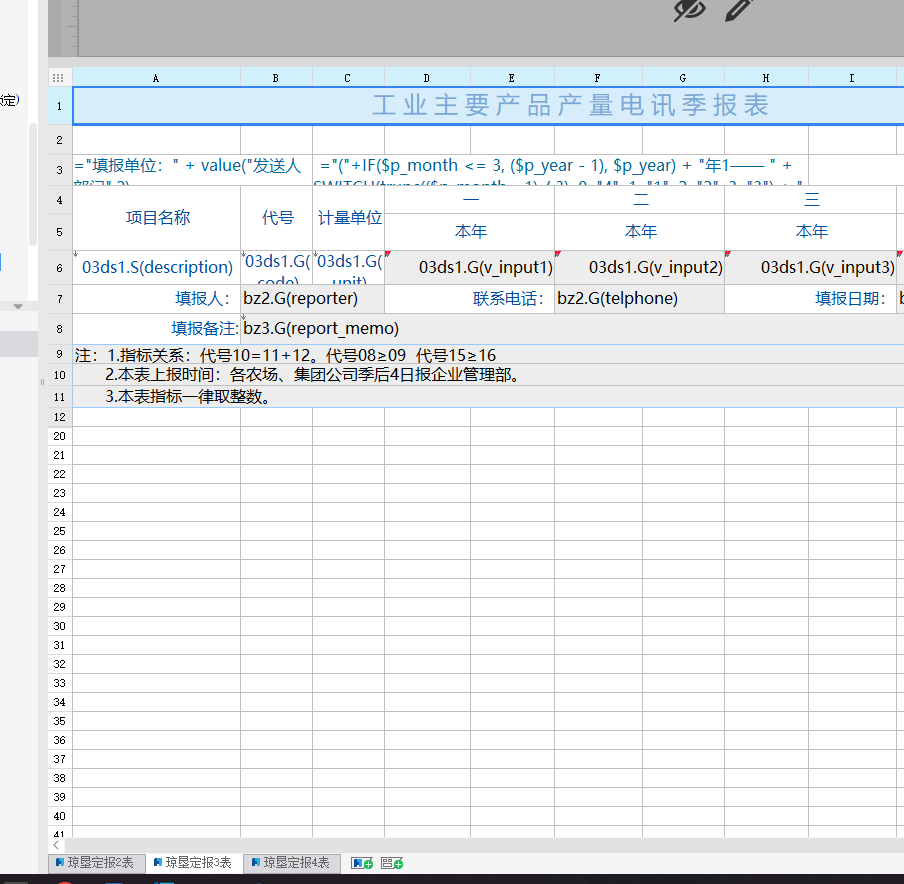Click the crossed-out eye hide icon
The image size is (904, 884).
(689, 10)
